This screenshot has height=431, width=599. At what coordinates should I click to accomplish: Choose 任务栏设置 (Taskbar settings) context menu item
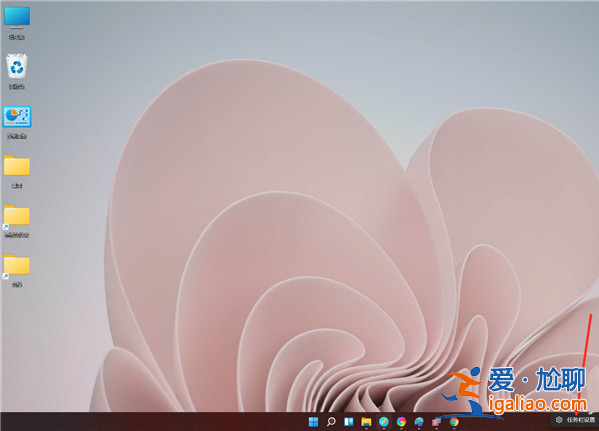coord(575,420)
